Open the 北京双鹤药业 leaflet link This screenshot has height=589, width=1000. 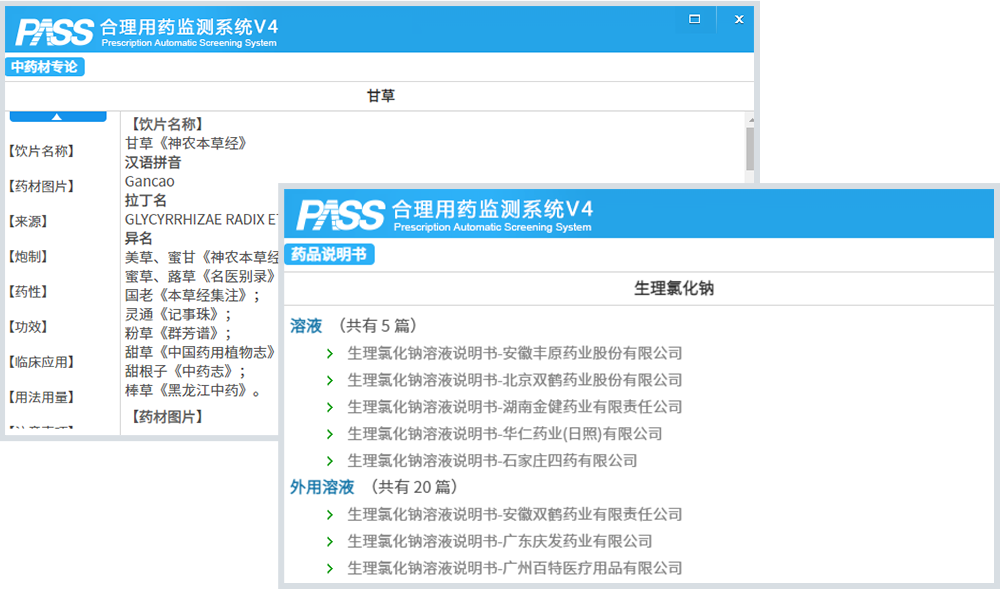tap(514, 380)
